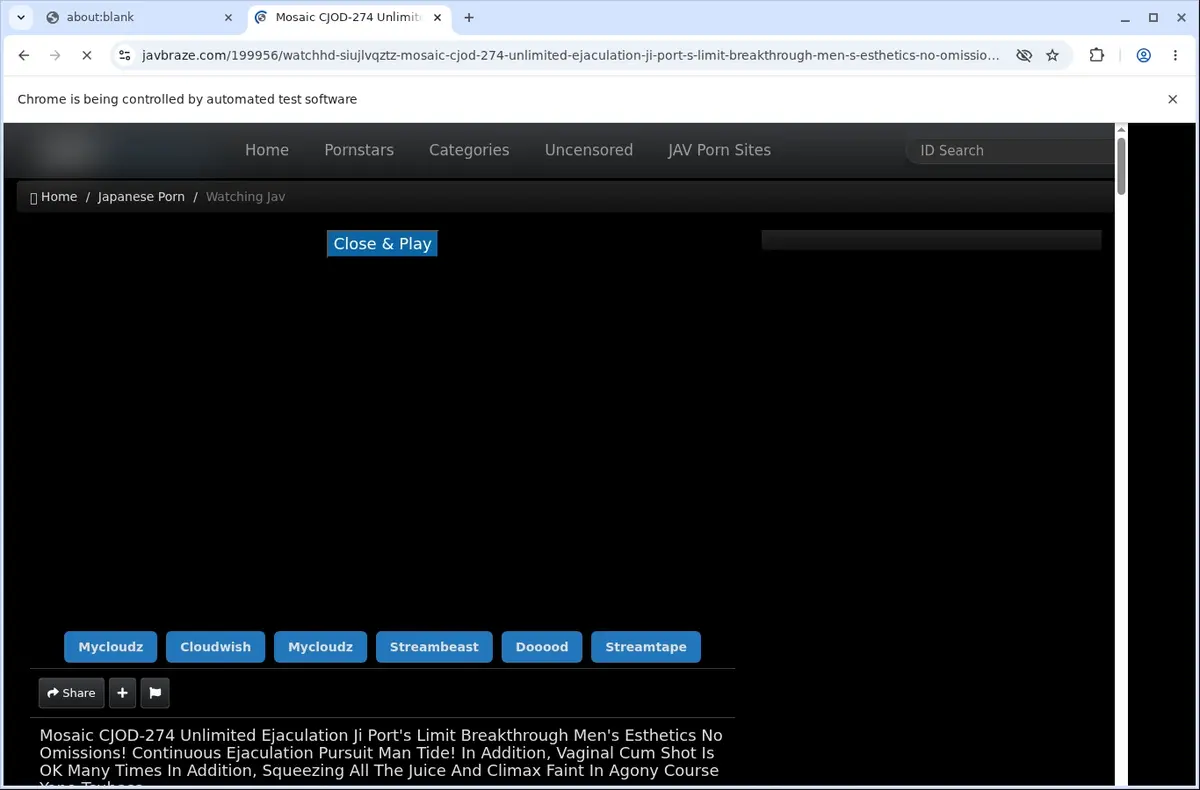
Task: Open the Chrome three-dot menu
Action: coord(1175,56)
